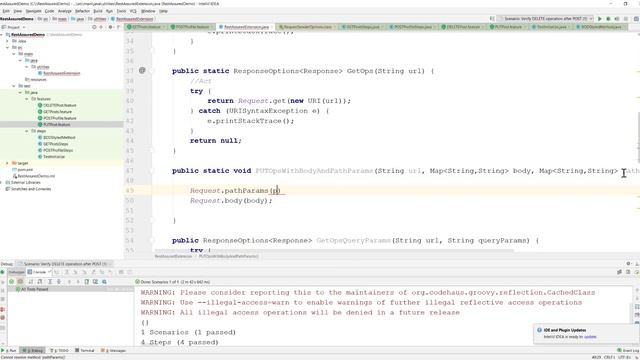The height and width of the screenshot is (360, 640).
Task: Switch to the RestAssuredExtension.java editor tab
Action: point(245,27)
